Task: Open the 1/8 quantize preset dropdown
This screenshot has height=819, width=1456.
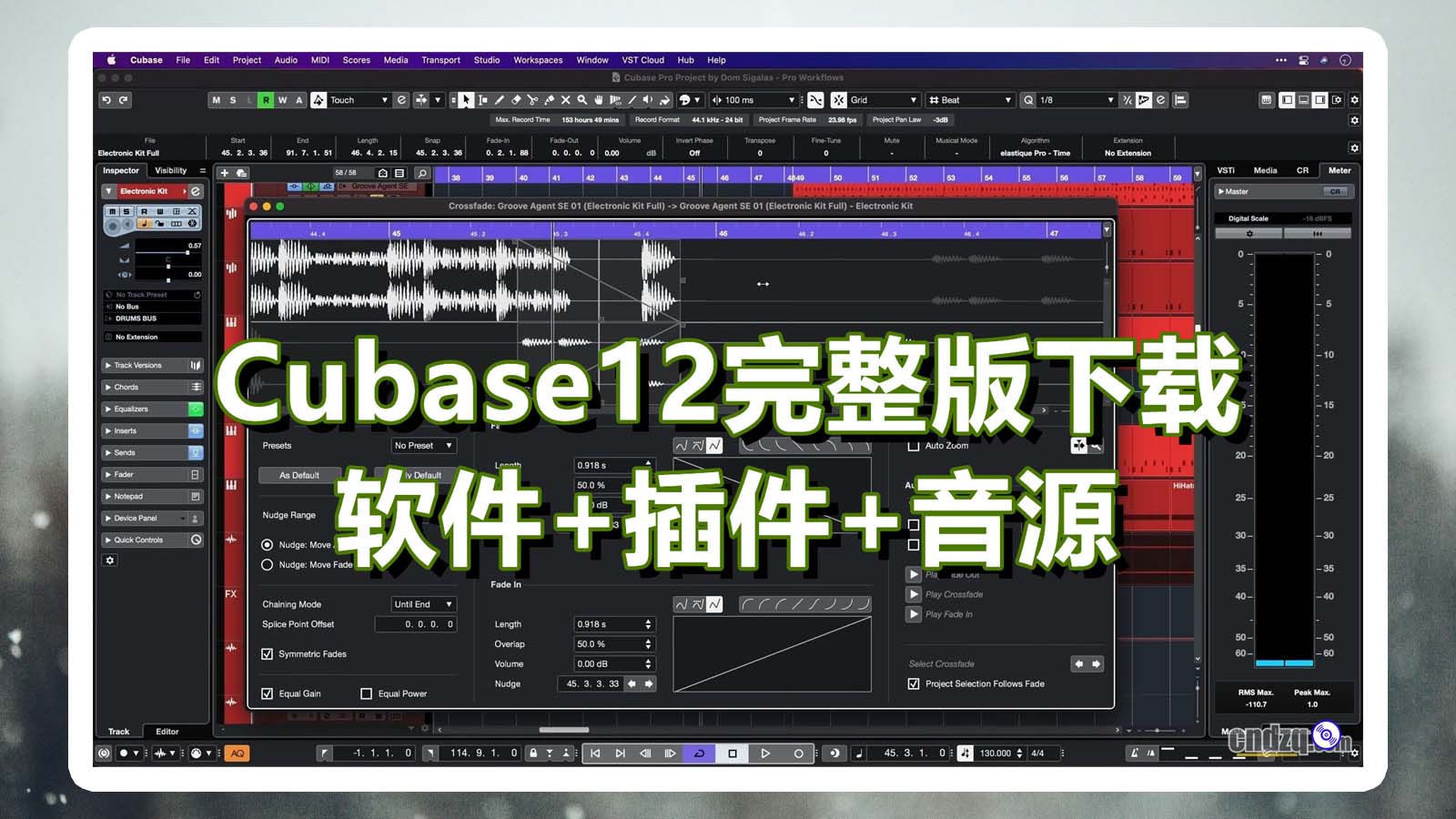Action: click(1076, 100)
